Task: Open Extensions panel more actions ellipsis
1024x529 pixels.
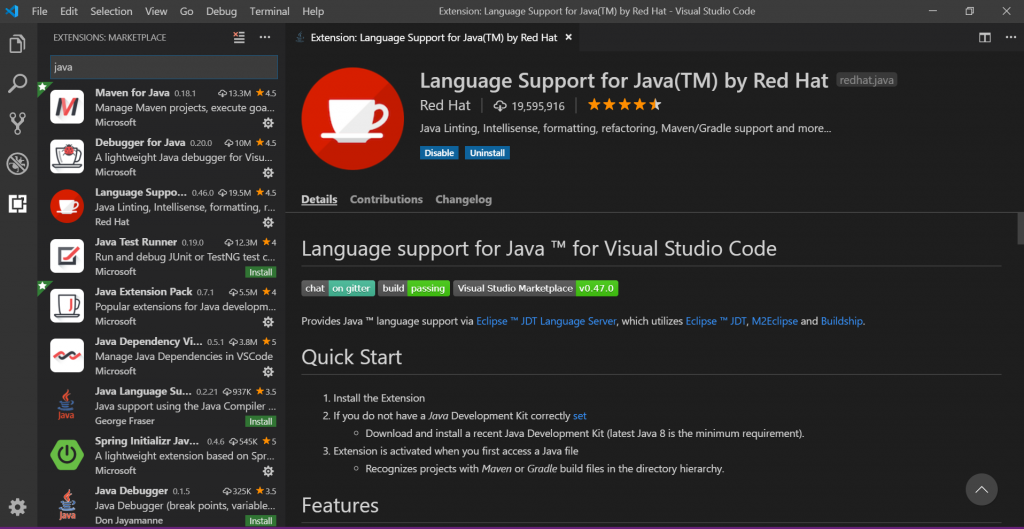Action: tap(265, 38)
